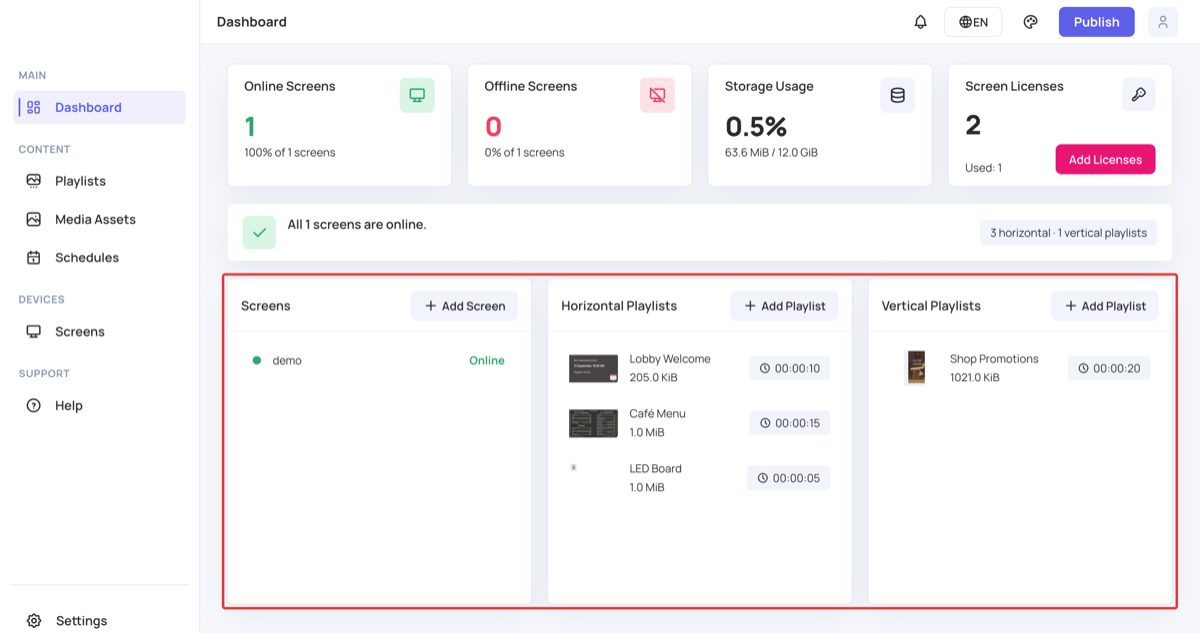The height and width of the screenshot is (633, 1200).
Task: Click the Offline Screens crossed-monitor icon
Action: click(657, 95)
